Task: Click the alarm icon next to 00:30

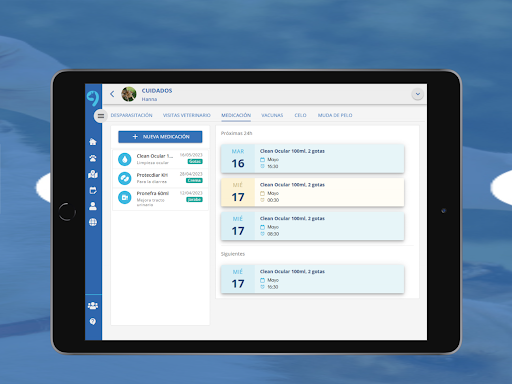Action: 262,200
